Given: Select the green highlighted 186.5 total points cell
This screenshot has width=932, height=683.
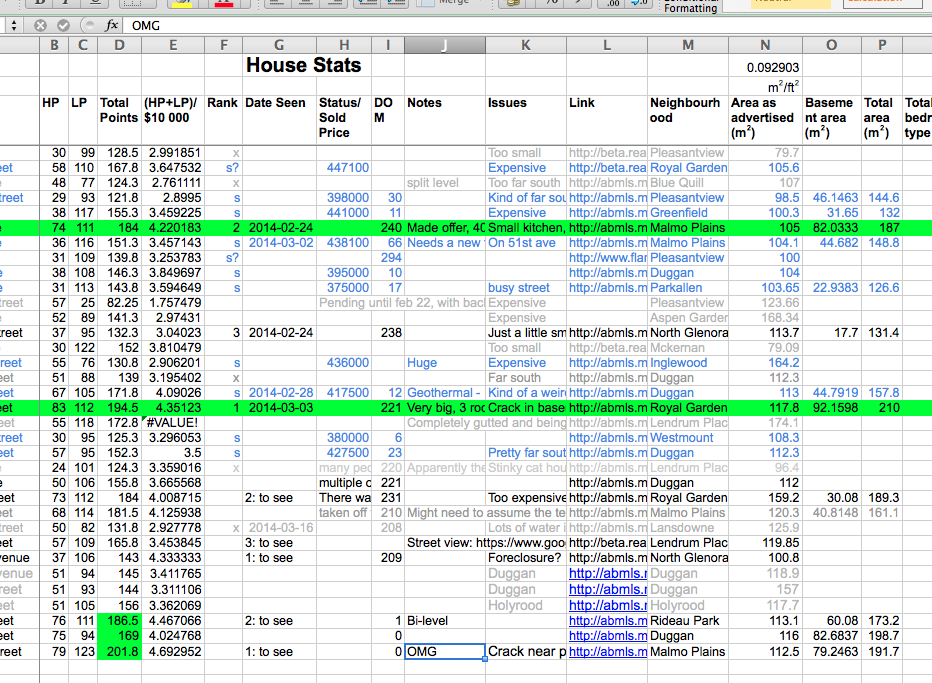Looking at the screenshot, I should click(x=119, y=621).
